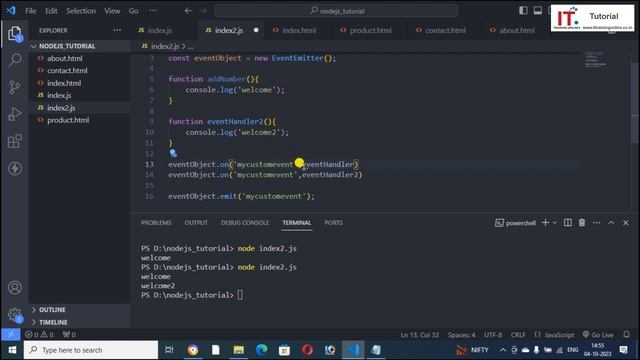The height and width of the screenshot is (360, 640).
Task: Open the Manage gear icon
Action: tap(15, 315)
